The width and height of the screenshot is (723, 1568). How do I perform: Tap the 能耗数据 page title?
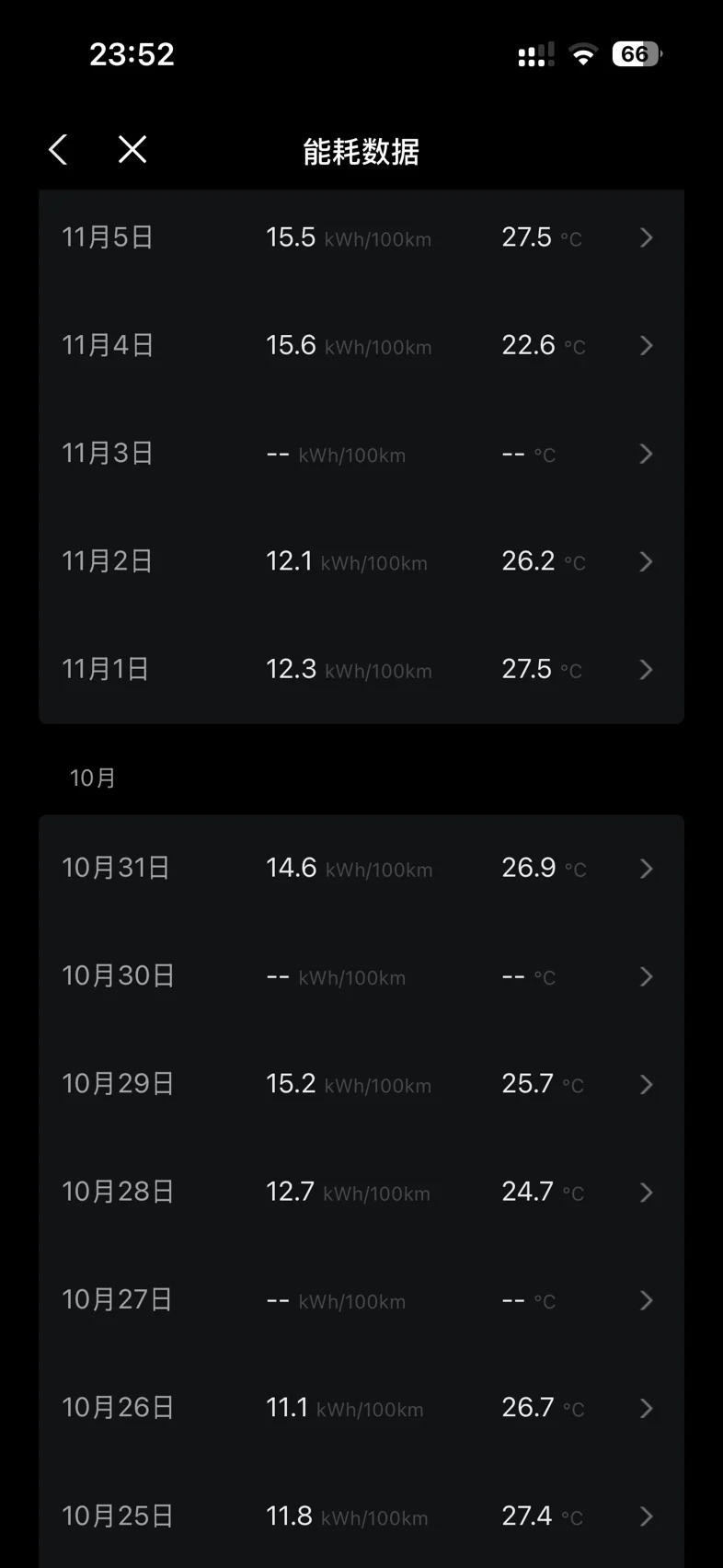coord(361,152)
